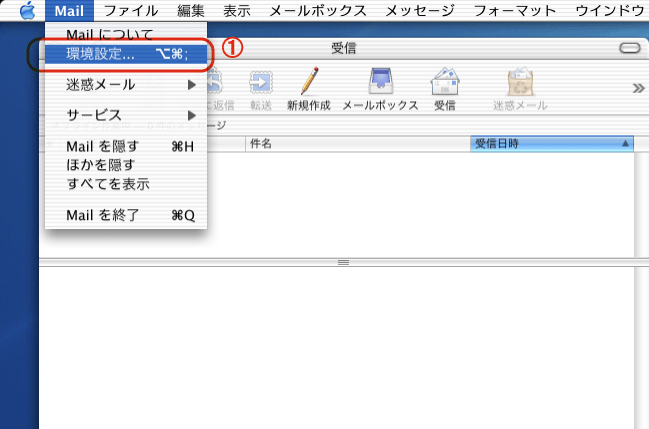The image size is (649, 429).
Task: Select すべてを表示 menu item
Action: point(108,184)
